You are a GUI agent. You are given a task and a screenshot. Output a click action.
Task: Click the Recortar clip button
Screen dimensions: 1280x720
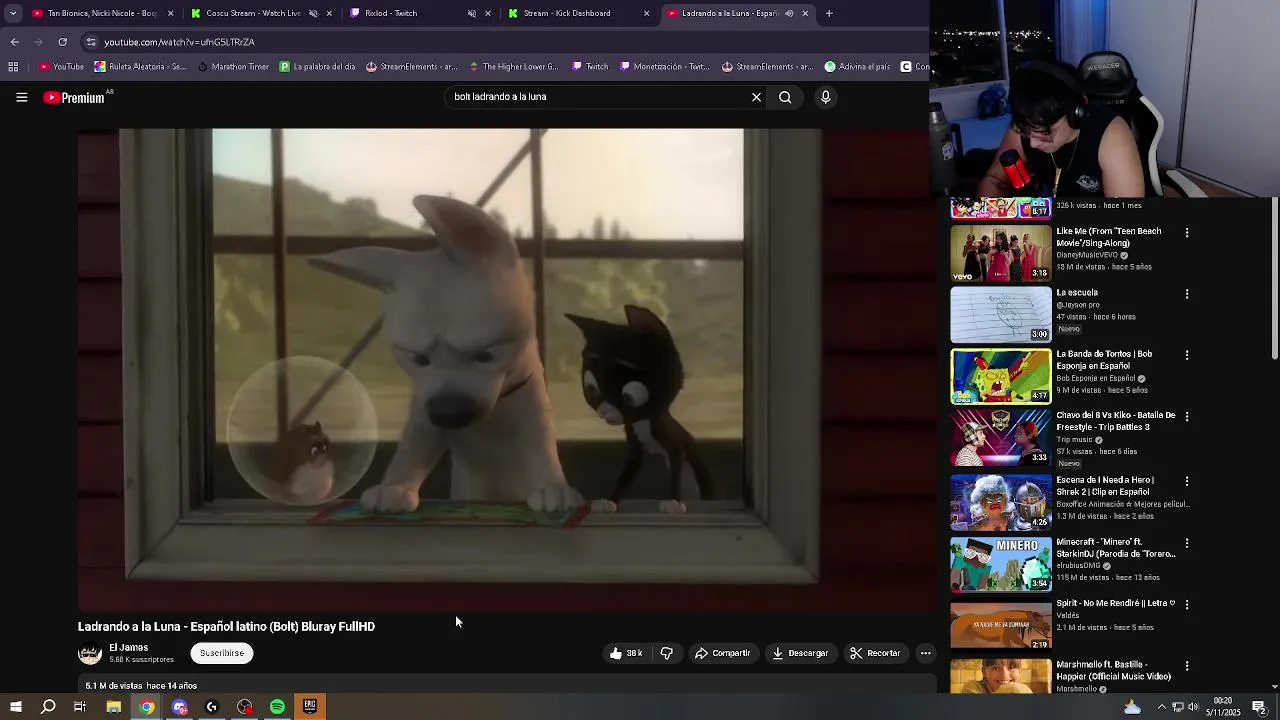coord(875,653)
